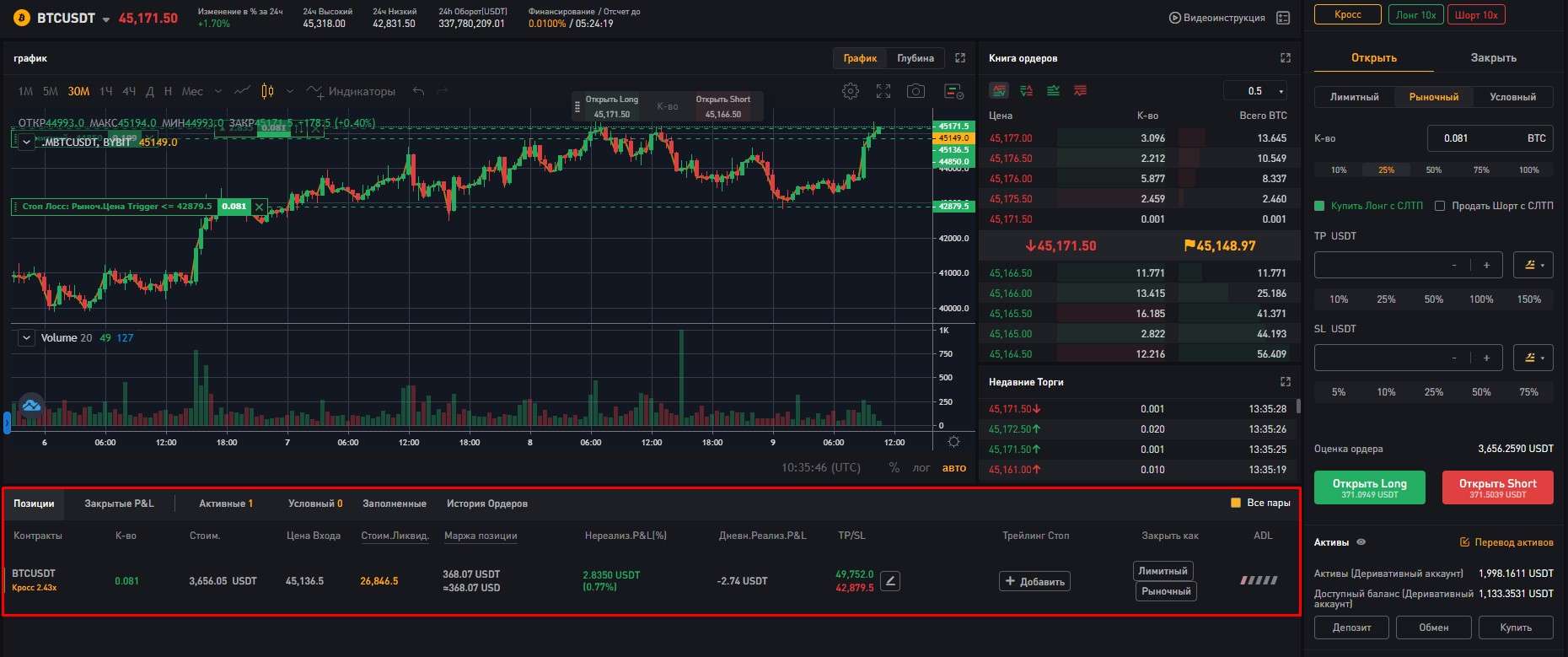This screenshot has height=657, width=1568.
Task: Click the К-во quantity input field
Action: 1490,138
